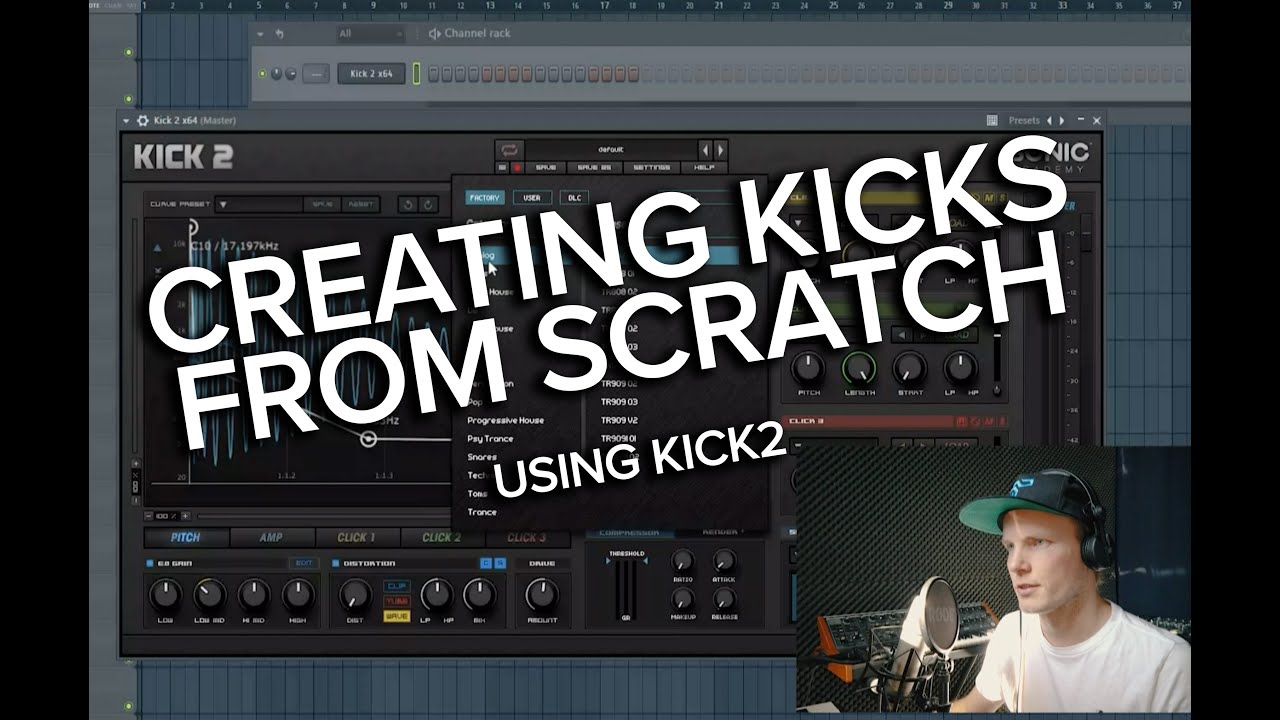
Task: Undo the curve edit
Action: tap(407, 204)
